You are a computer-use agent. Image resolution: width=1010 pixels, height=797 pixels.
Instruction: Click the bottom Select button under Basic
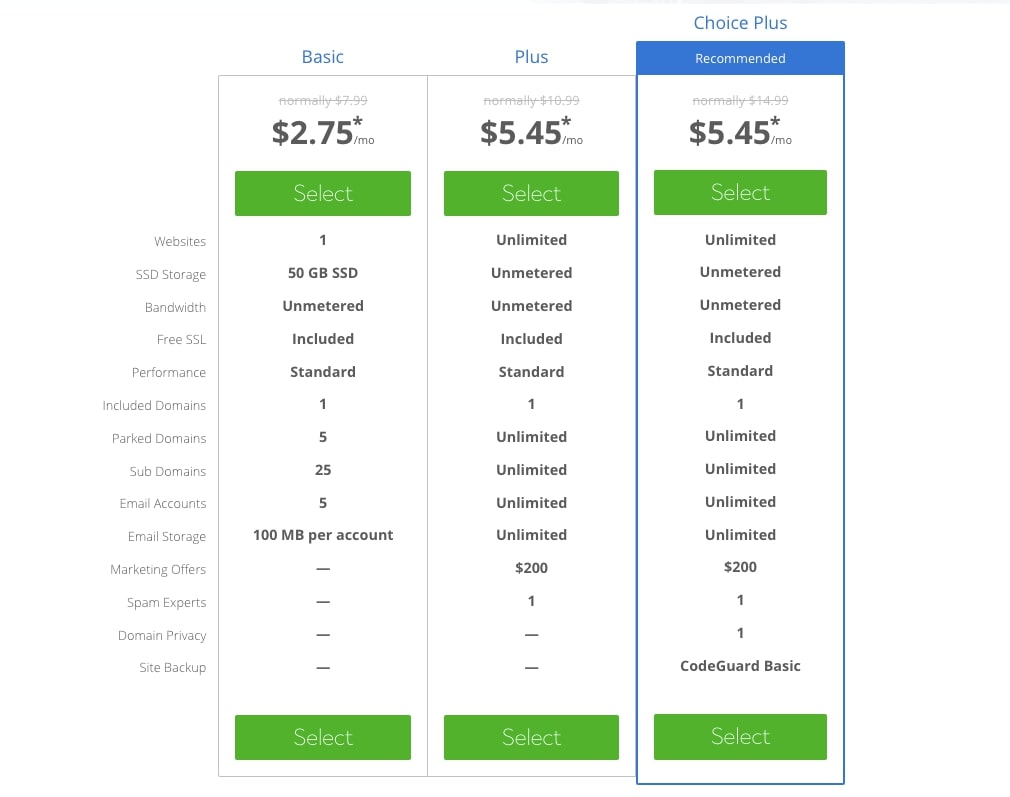pyautogui.click(x=323, y=737)
